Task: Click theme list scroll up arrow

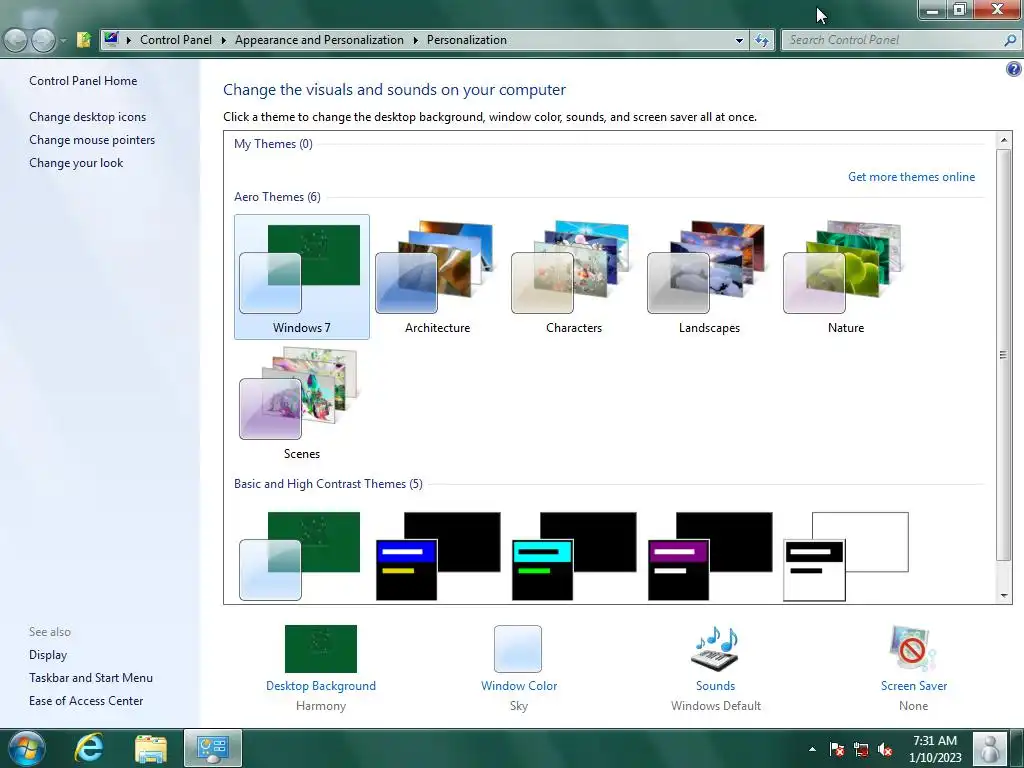Action: tap(1004, 140)
